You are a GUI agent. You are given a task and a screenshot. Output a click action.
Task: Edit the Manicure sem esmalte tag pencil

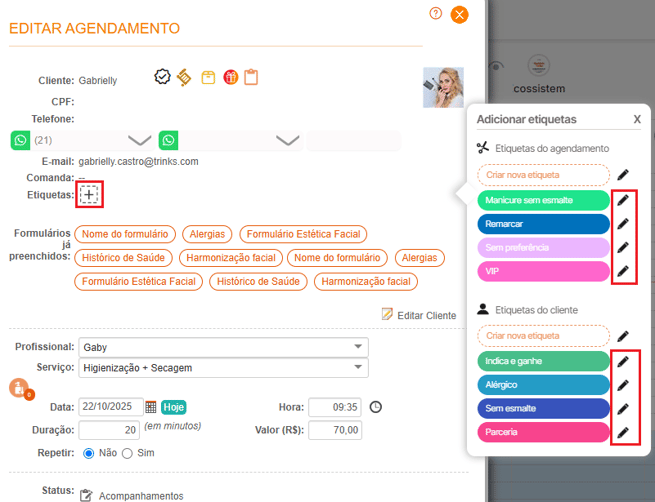tap(623, 200)
